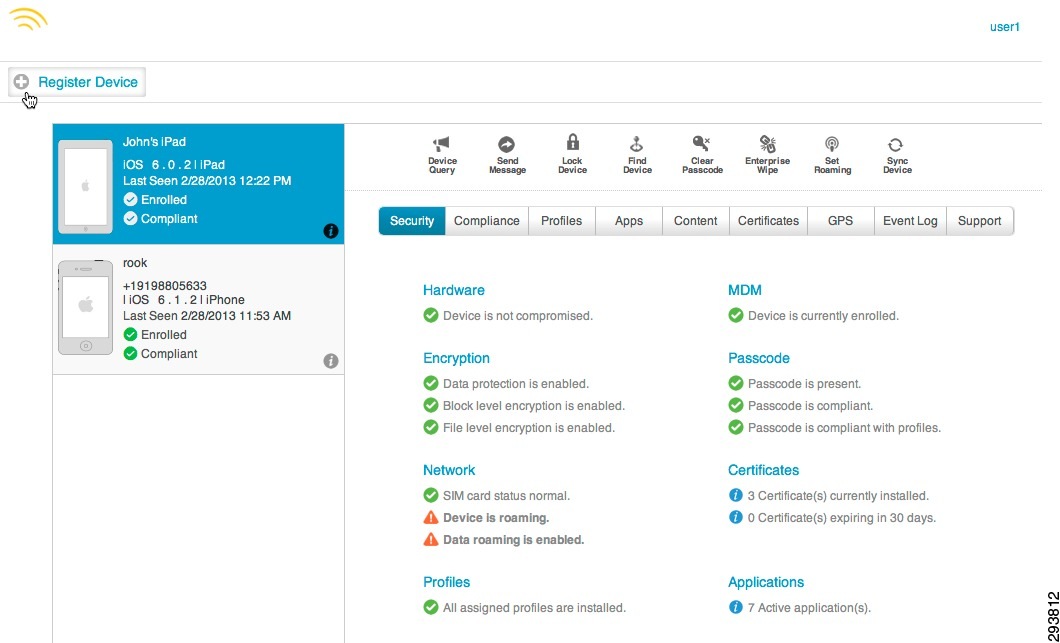Viewport: 1060px width, 643px height.
Task: Open info details for John's iPad
Action: pos(330,231)
